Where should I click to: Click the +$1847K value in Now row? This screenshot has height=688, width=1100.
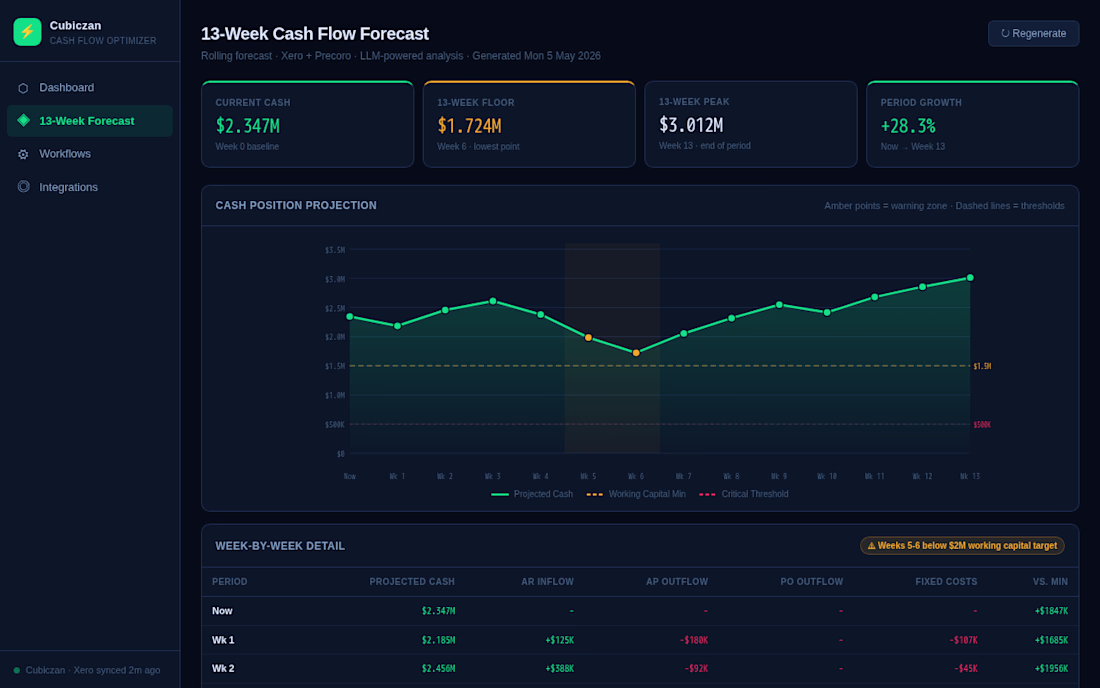click(1052, 612)
